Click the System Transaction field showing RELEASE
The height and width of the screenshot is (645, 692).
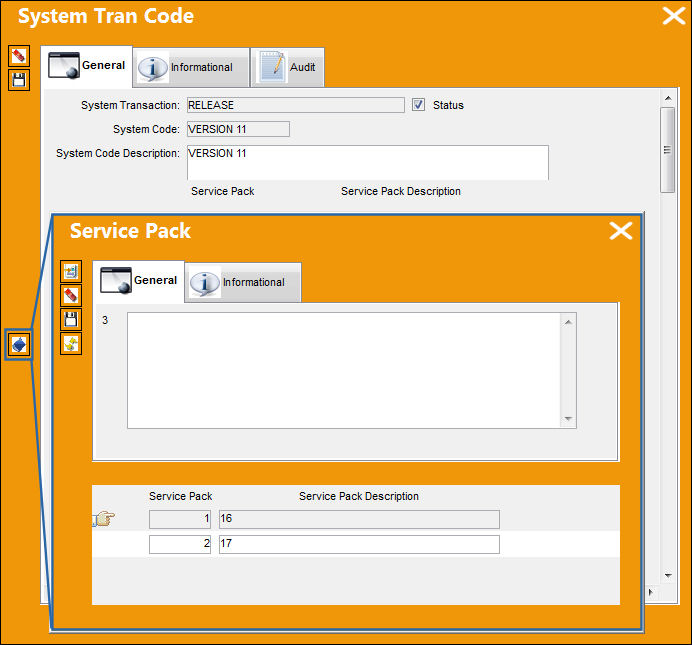tap(296, 105)
